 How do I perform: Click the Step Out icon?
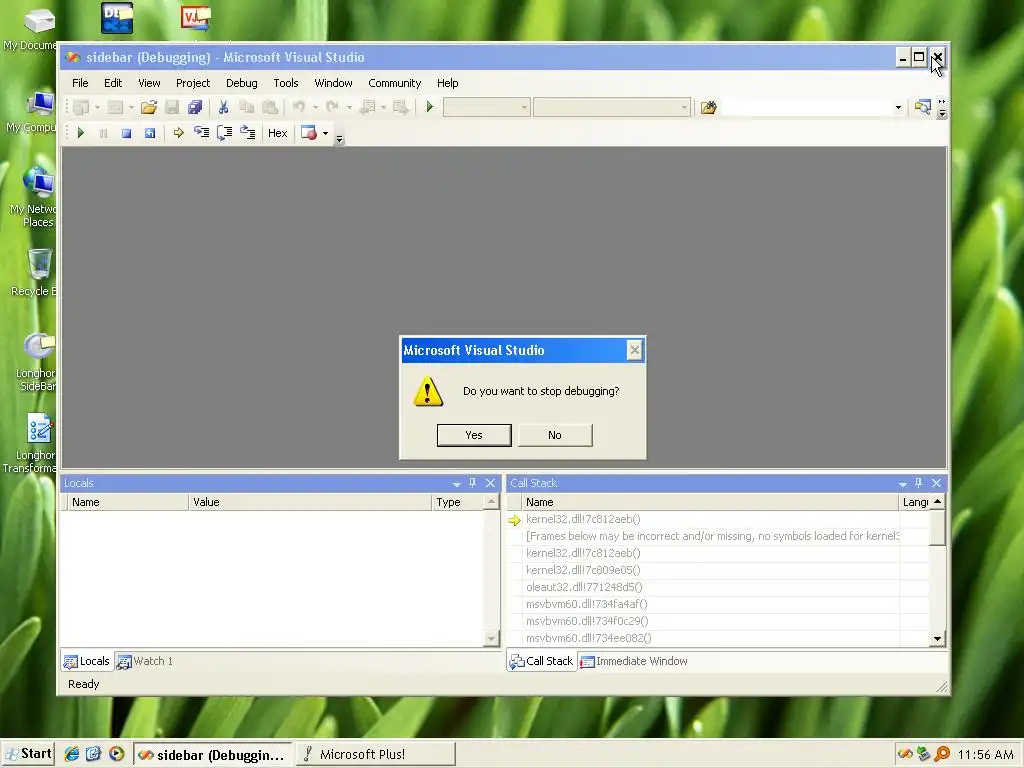pos(248,133)
